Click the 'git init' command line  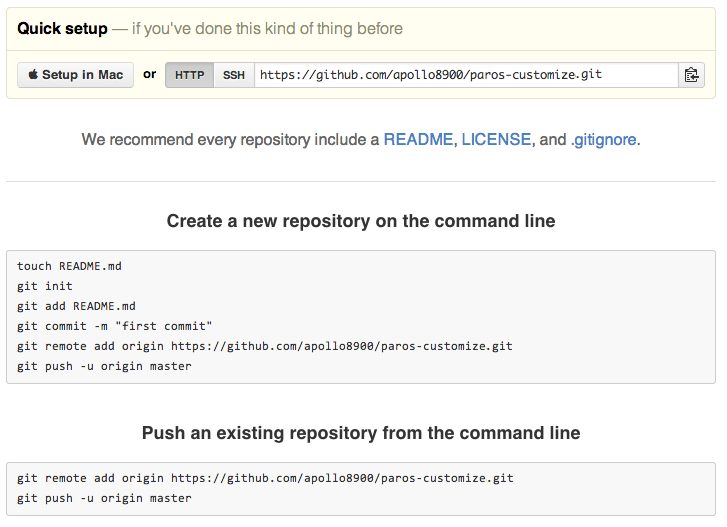click(45, 286)
